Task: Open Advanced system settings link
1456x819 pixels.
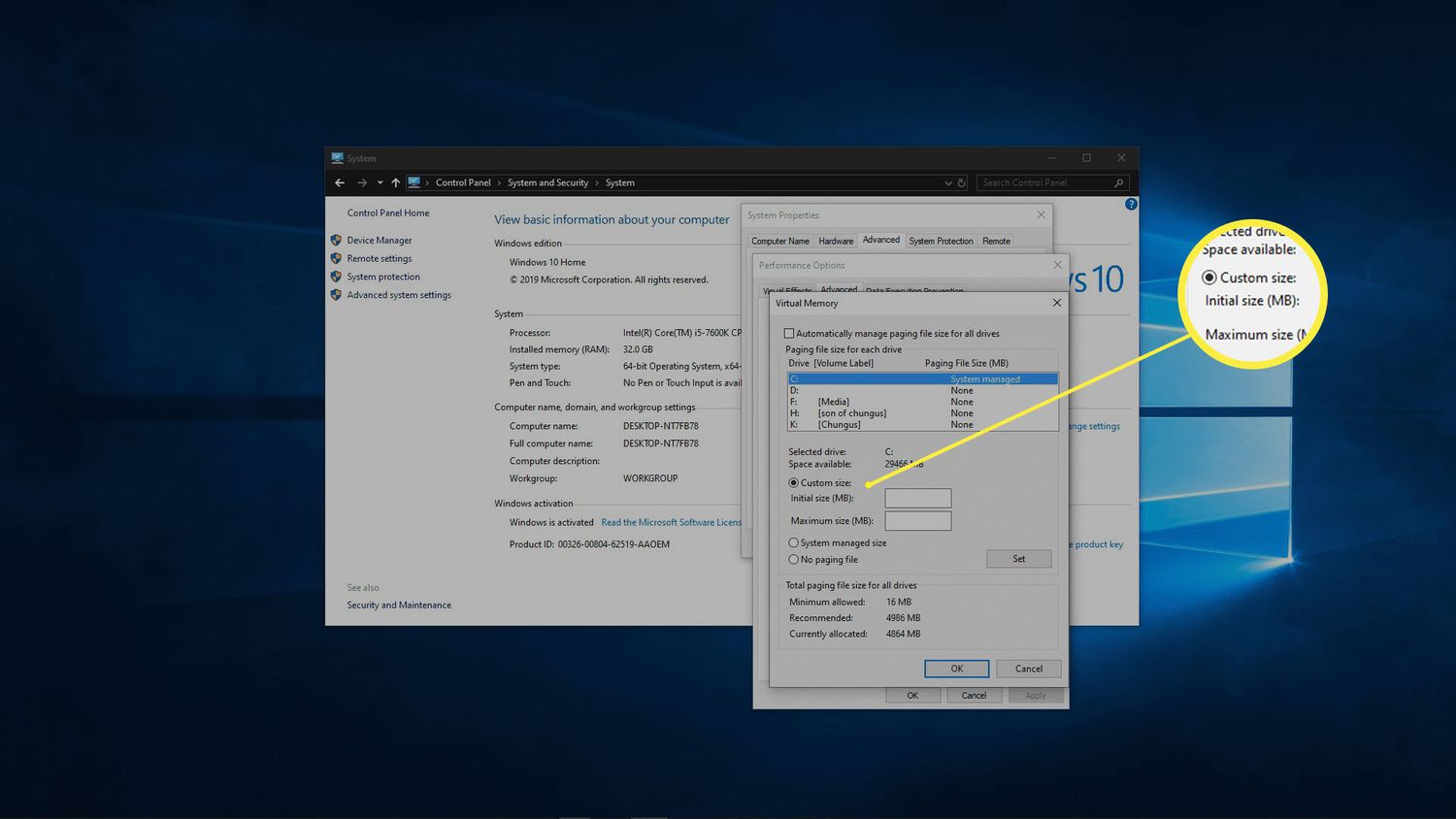Action: [x=399, y=295]
